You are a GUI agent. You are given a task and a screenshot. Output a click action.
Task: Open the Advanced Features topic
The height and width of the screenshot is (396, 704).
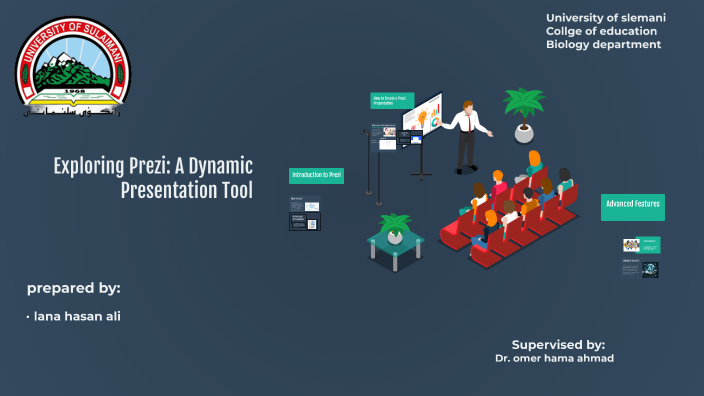[x=633, y=207]
